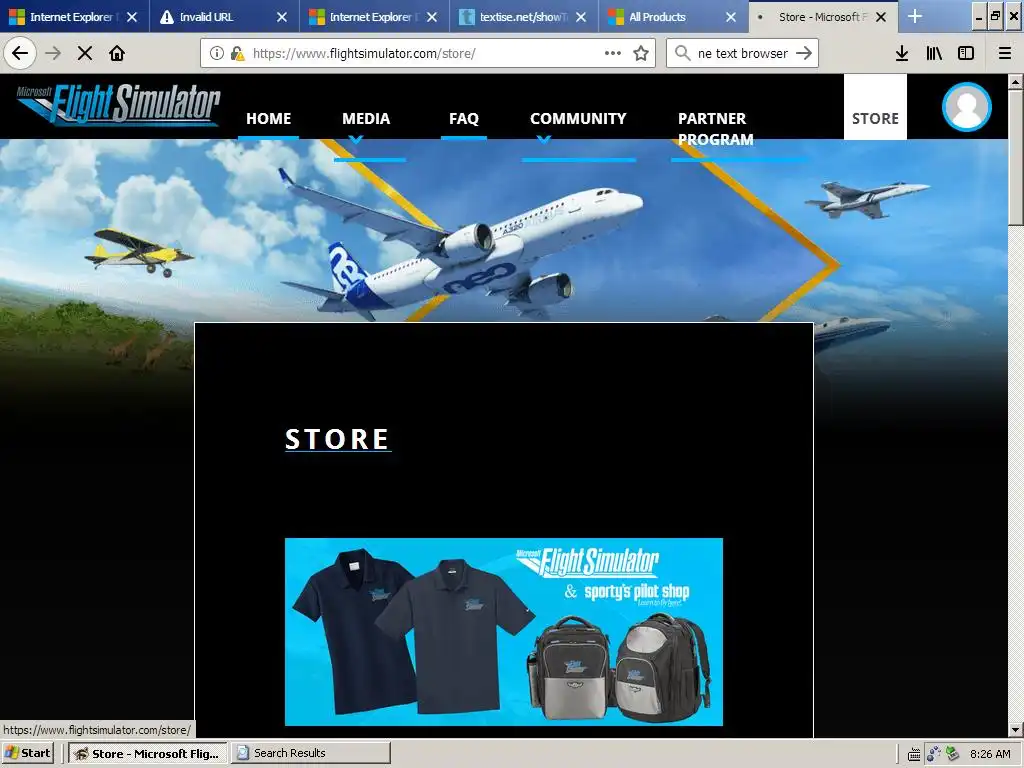Click the network icon in system tray
The image size is (1024, 768).
coord(934,754)
